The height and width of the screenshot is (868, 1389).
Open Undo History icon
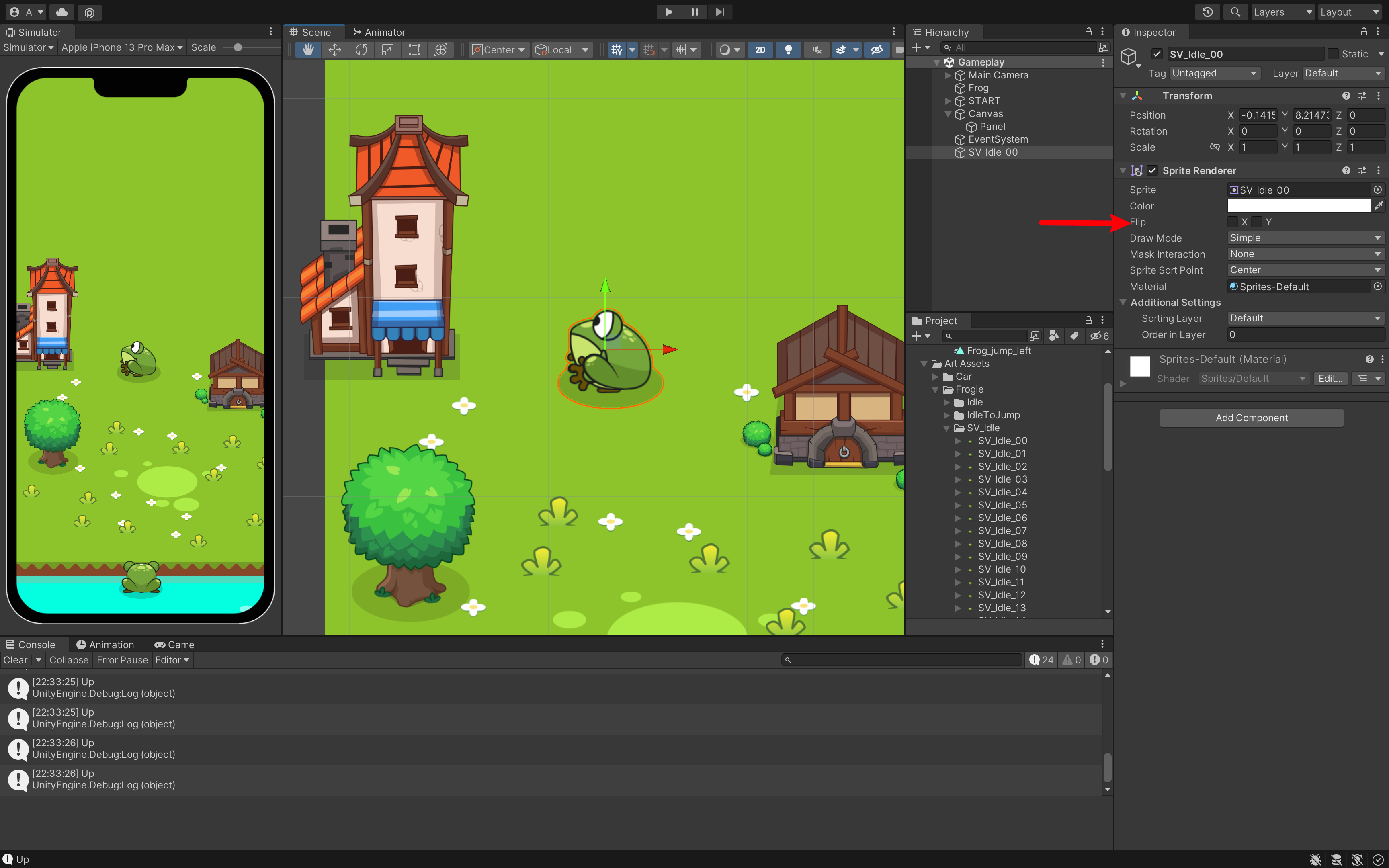click(x=1208, y=12)
